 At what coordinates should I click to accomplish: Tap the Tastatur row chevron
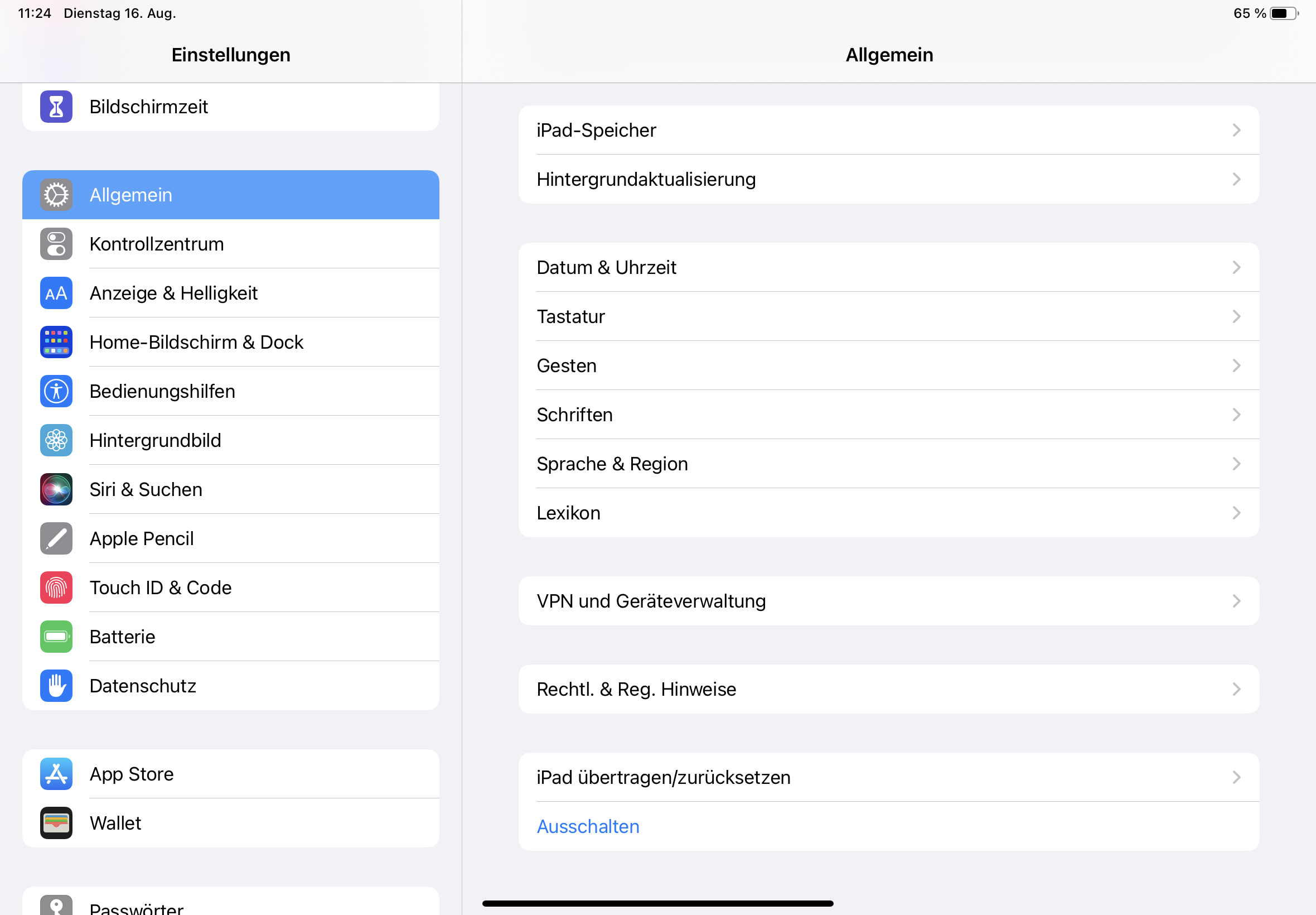[x=1236, y=316]
